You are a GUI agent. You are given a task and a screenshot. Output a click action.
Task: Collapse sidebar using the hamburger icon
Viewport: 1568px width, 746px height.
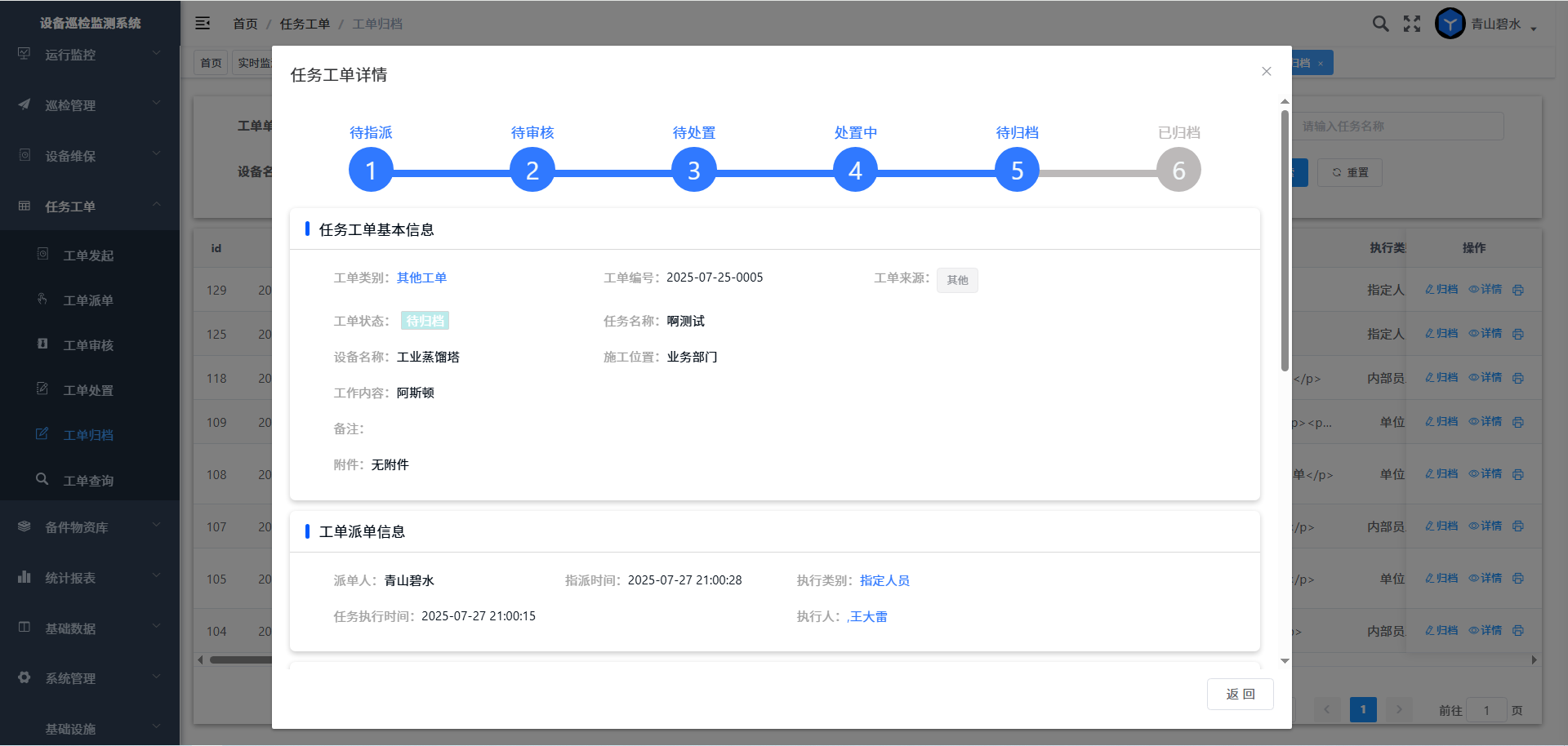tap(203, 24)
